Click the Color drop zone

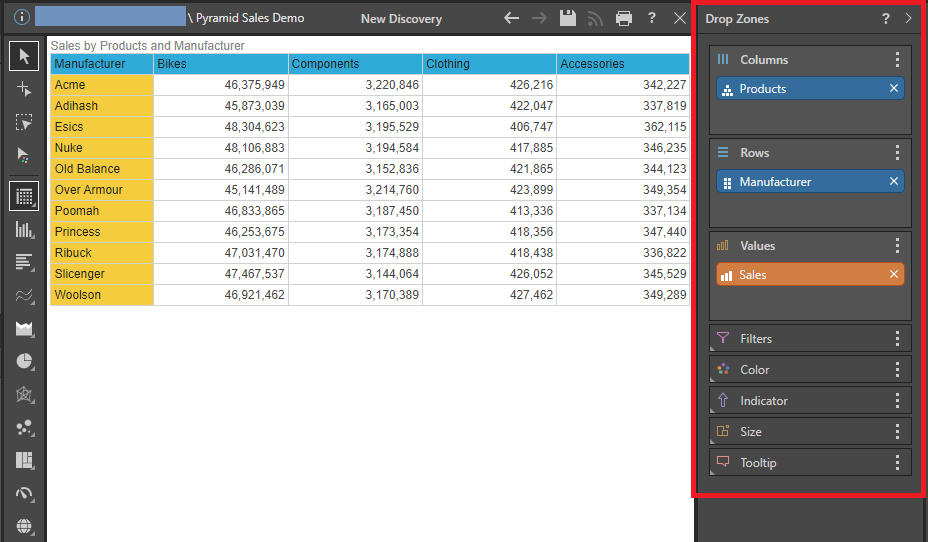pyautogui.click(x=800, y=370)
